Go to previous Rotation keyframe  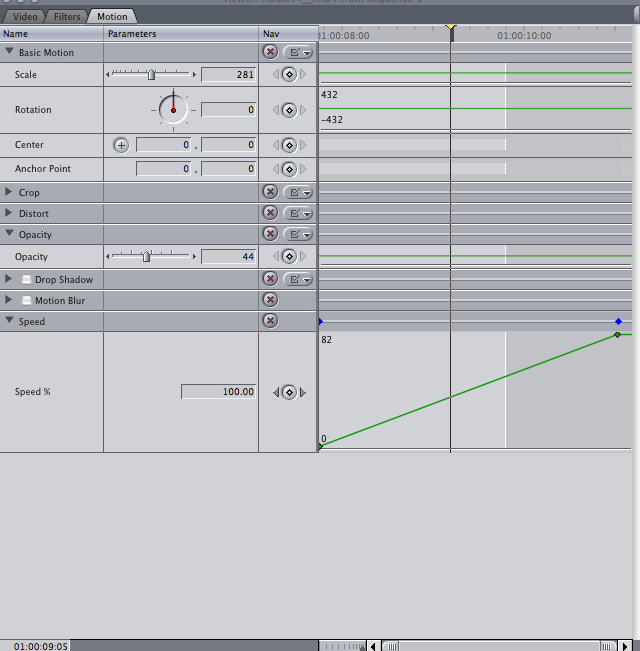coord(276,110)
